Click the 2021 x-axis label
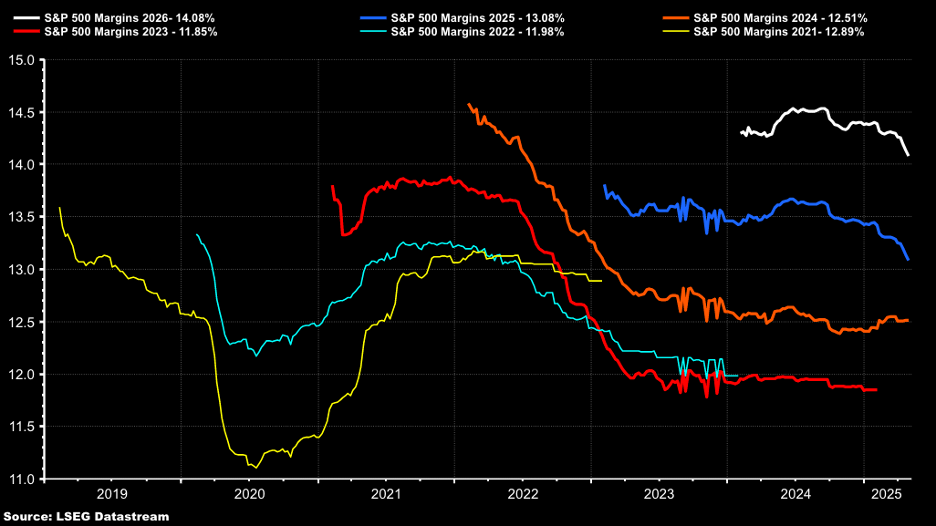 (x=386, y=494)
